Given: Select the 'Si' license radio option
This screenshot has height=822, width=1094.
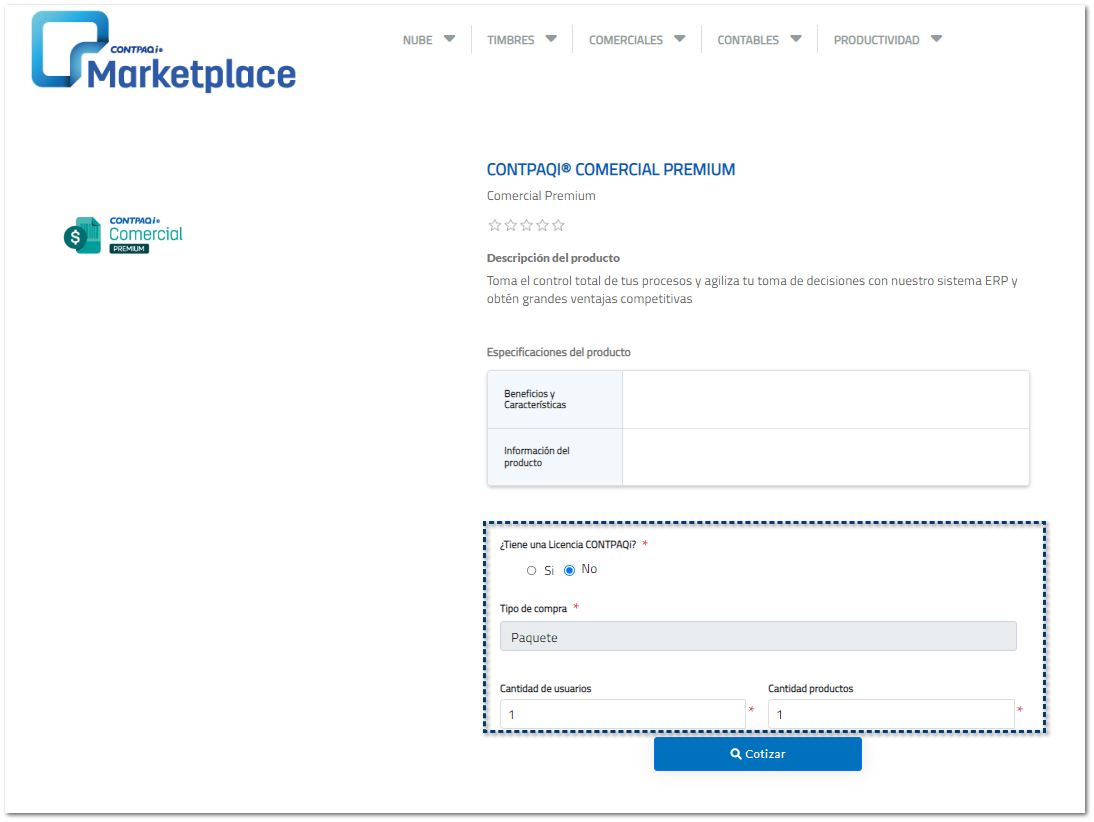Looking at the screenshot, I should 532,570.
